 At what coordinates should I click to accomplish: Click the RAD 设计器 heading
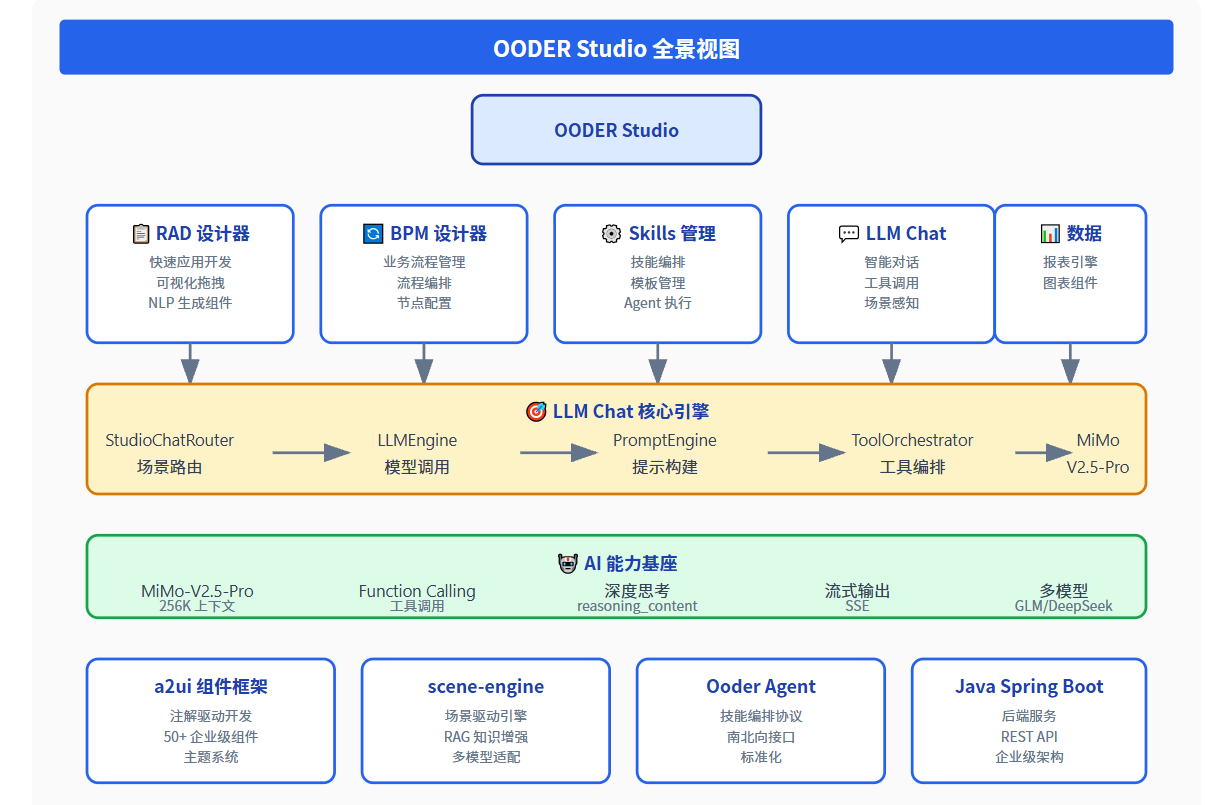(203, 234)
